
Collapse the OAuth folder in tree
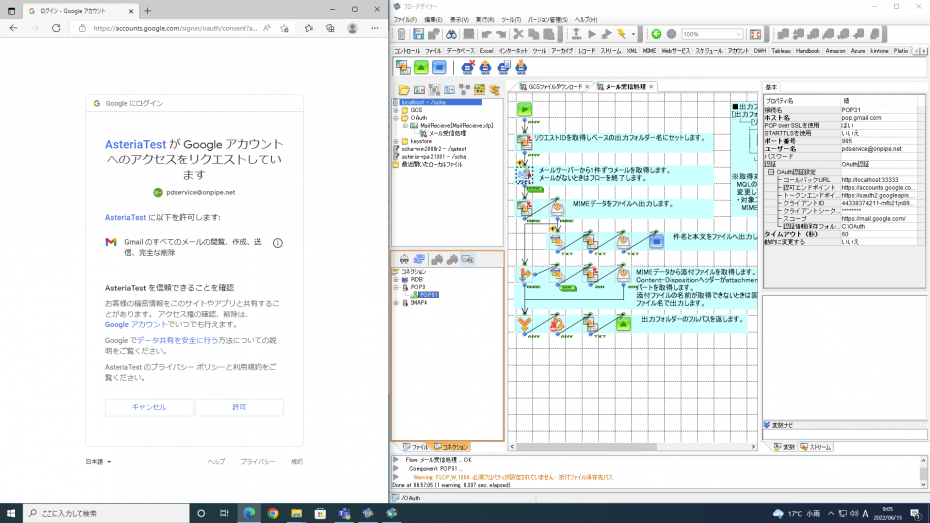(x=396, y=118)
